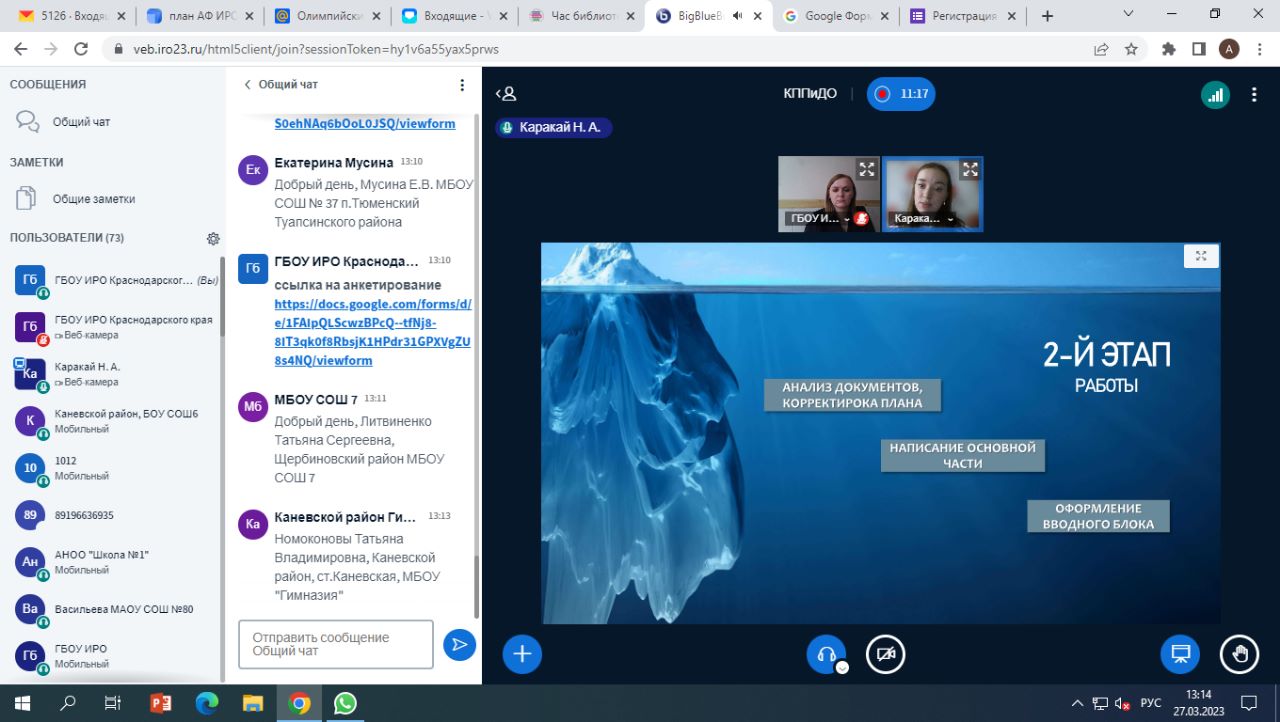Click the blue plus actions button
The image size is (1280, 722).
[x=522, y=654]
